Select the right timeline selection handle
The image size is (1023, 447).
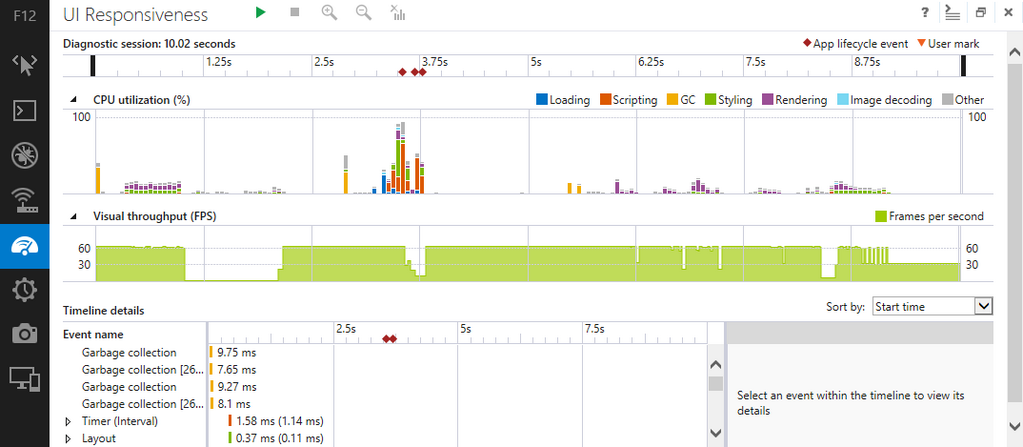(x=963, y=66)
